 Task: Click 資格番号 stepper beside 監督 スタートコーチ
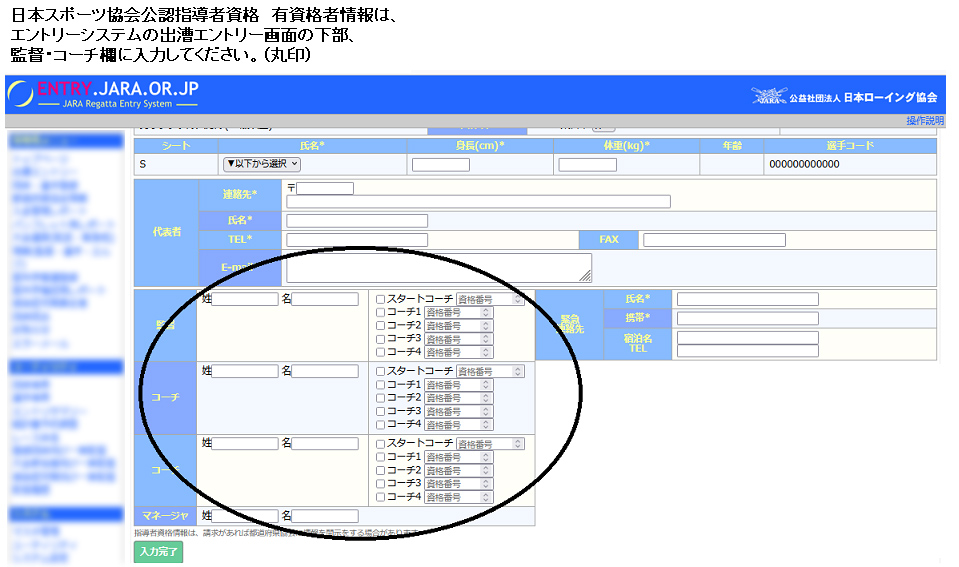(518, 299)
